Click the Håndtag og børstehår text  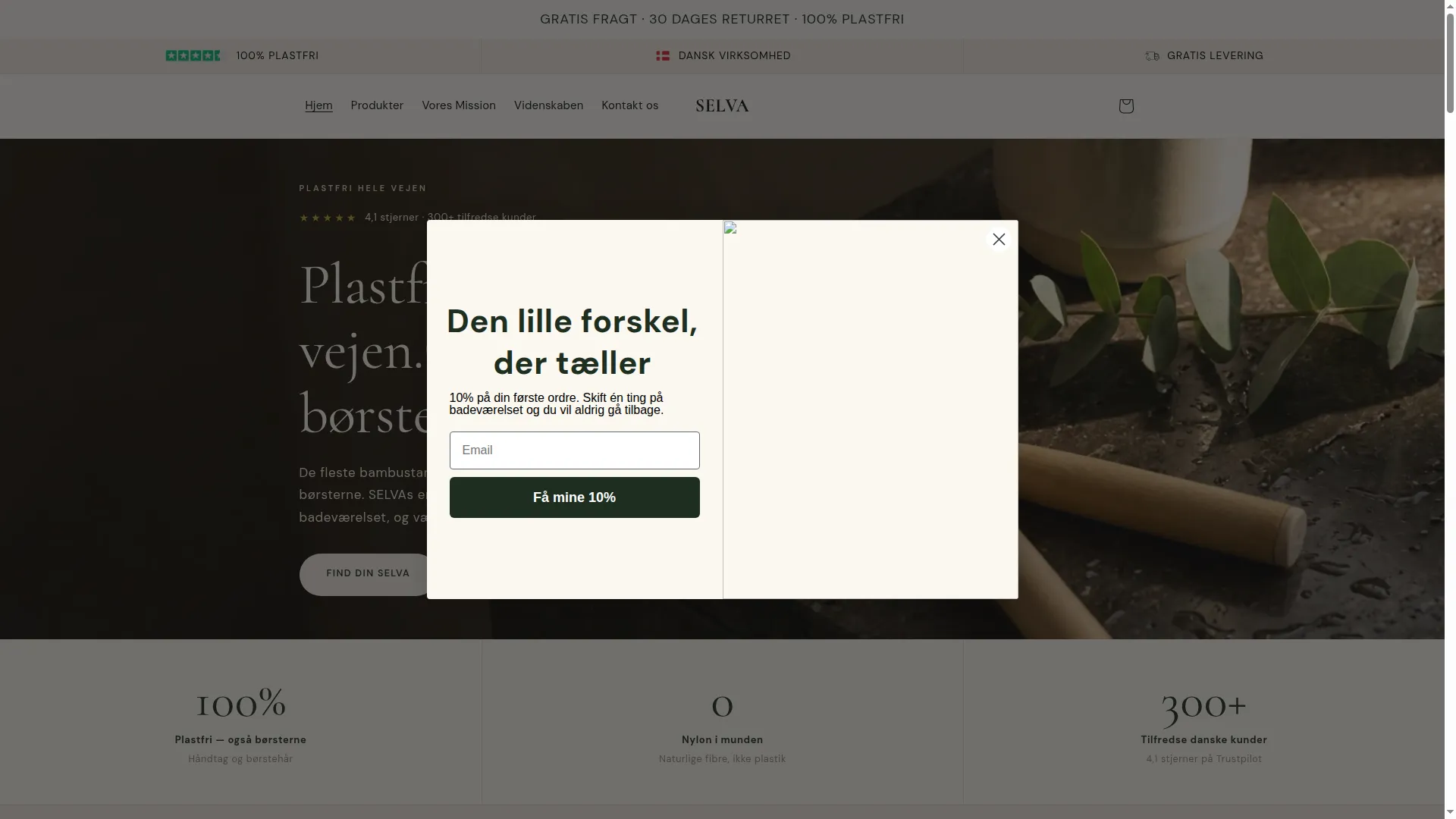(240, 759)
